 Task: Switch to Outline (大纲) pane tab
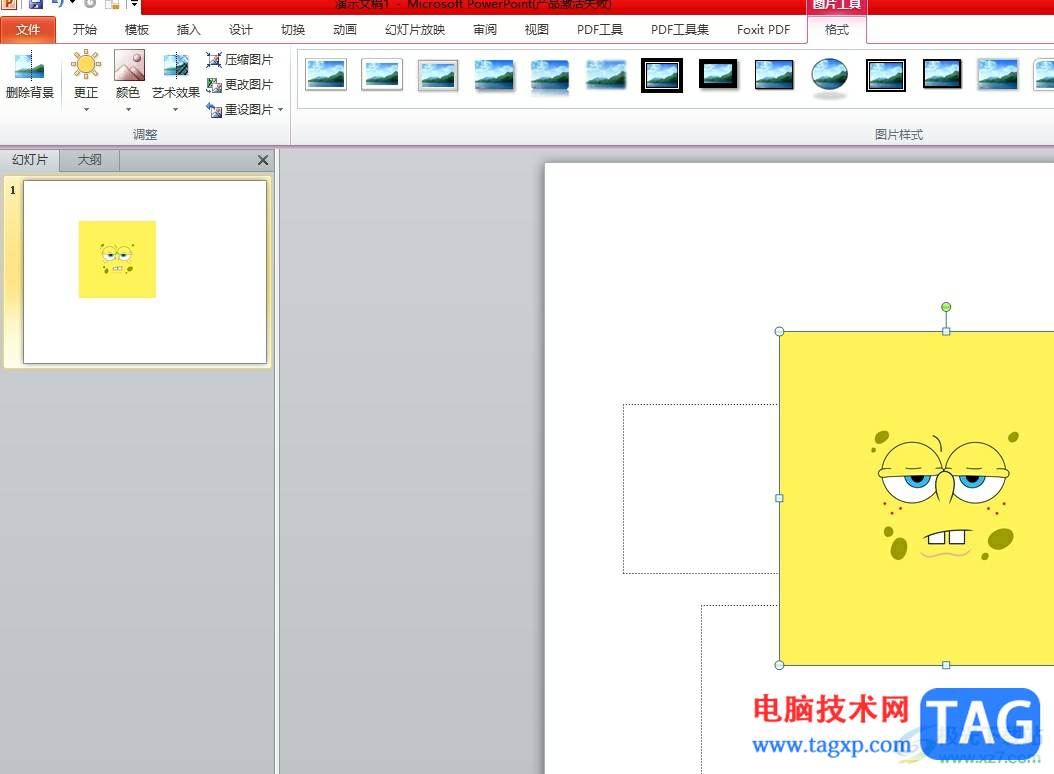pyautogui.click(x=89, y=160)
